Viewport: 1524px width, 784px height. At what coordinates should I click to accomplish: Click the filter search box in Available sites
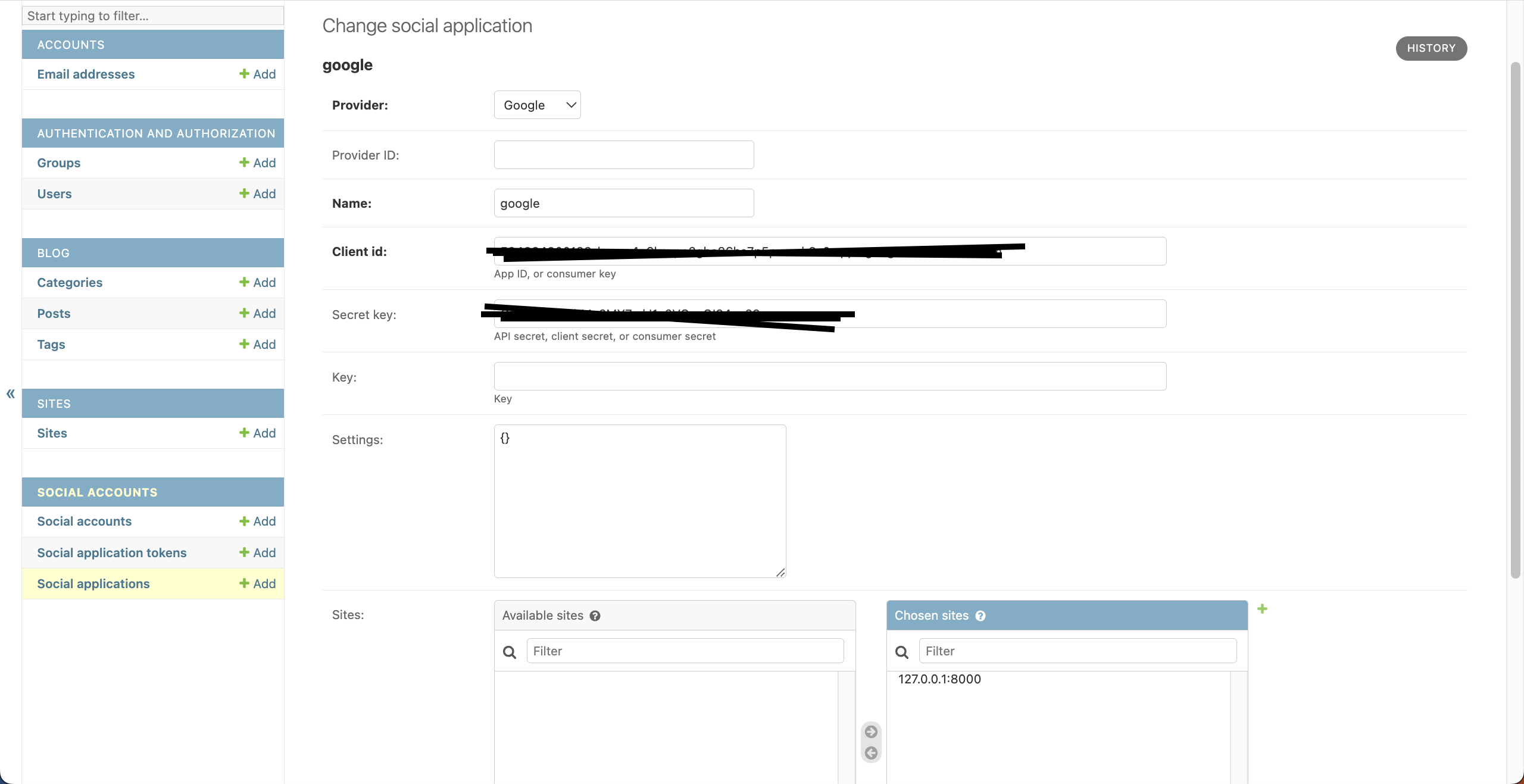click(x=684, y=650)
